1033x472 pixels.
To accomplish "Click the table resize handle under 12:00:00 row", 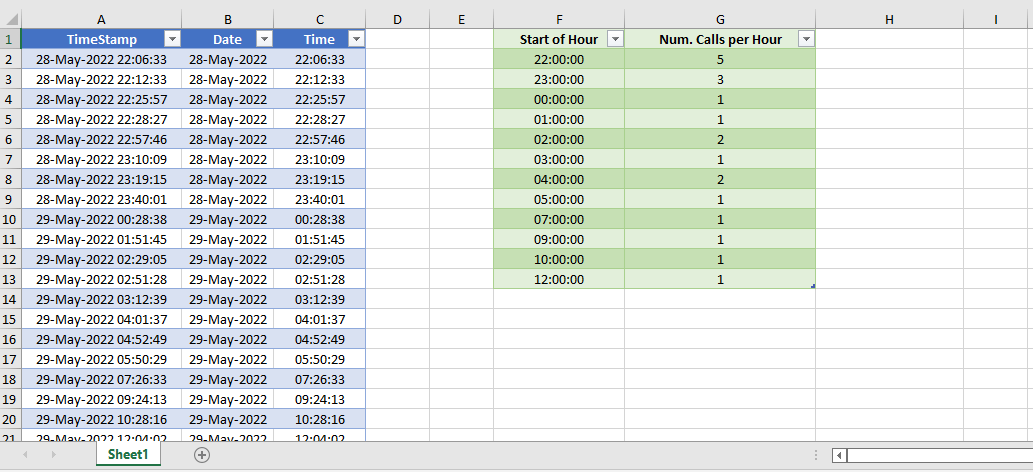I will click(x=813, y=286).
